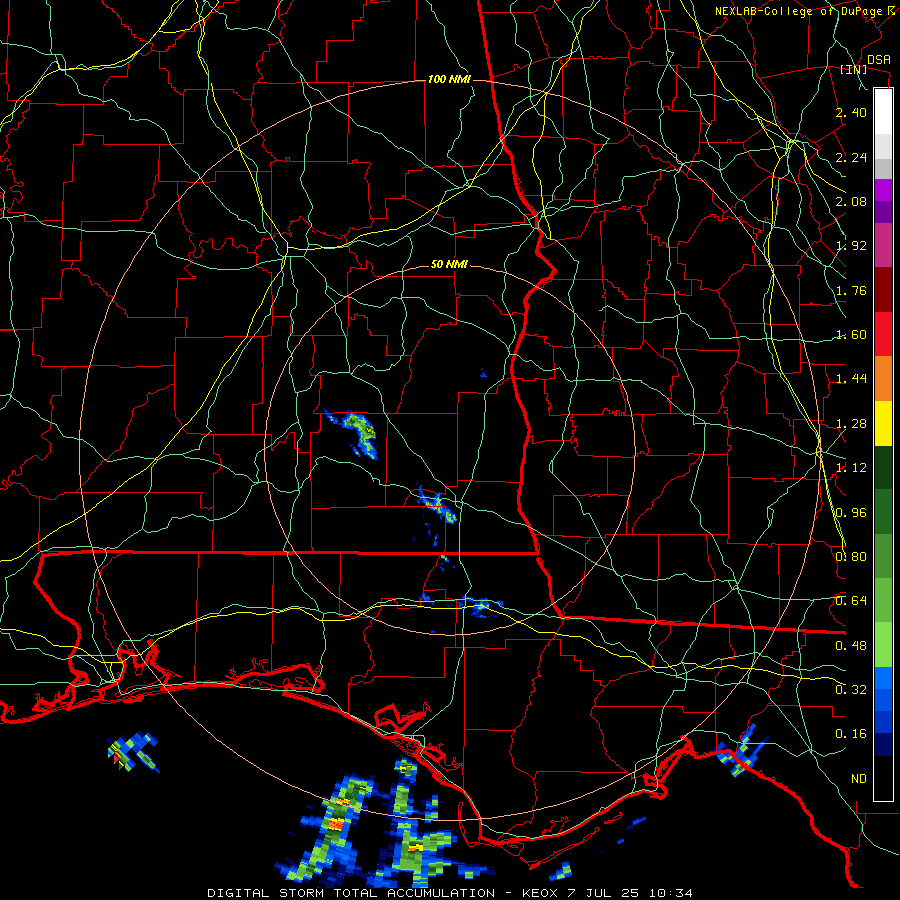The height and width of the screenshot is (900, 900).
Task: Select the 2.40 legend value
Action: [x=851, y=112]
